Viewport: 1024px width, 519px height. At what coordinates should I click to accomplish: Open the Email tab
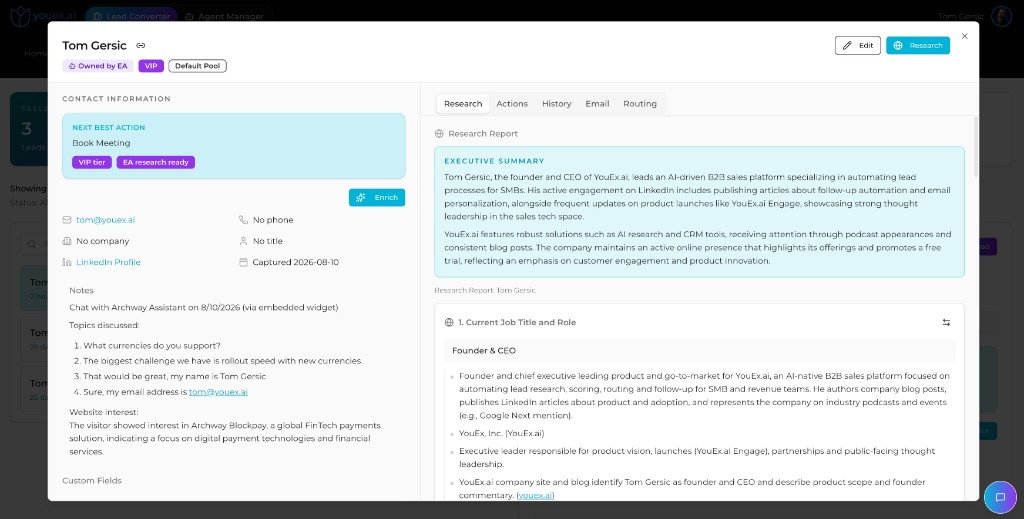tap(597, 104)
